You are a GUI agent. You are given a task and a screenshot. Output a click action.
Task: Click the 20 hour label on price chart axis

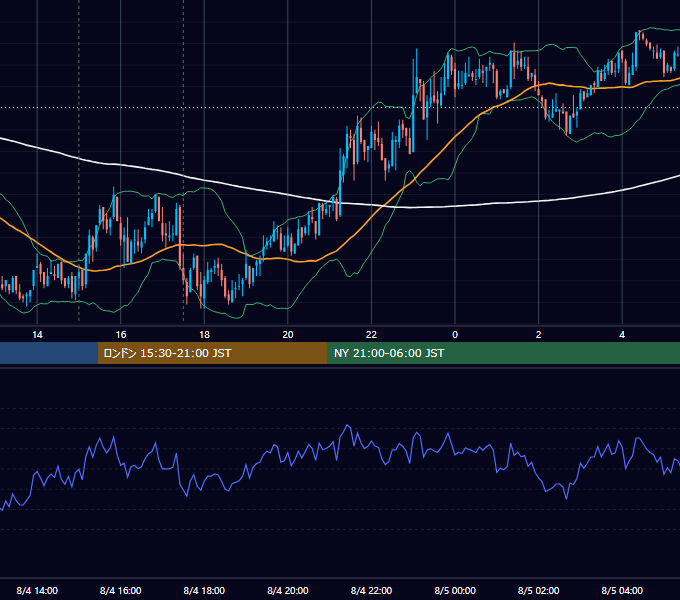tap(288, 335)
